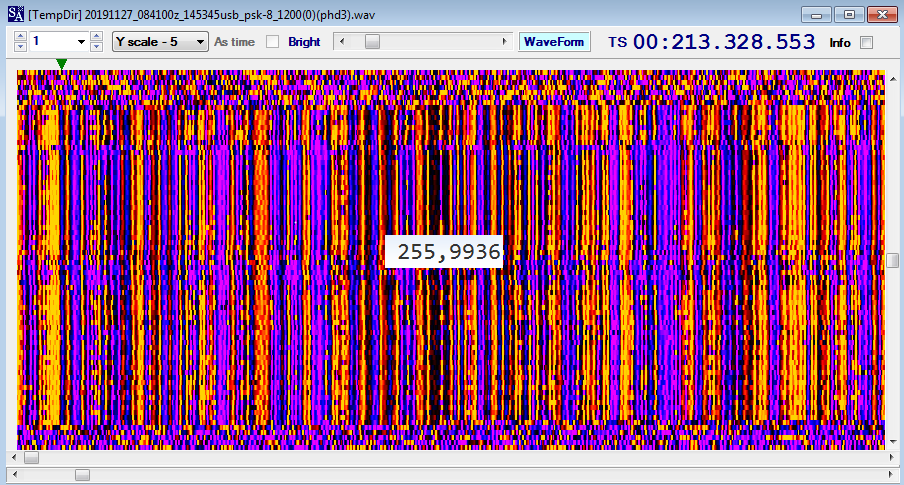Click the up arrow right of the 1 combo box
This screenshot has width=904, height=485.
(96, 36)
